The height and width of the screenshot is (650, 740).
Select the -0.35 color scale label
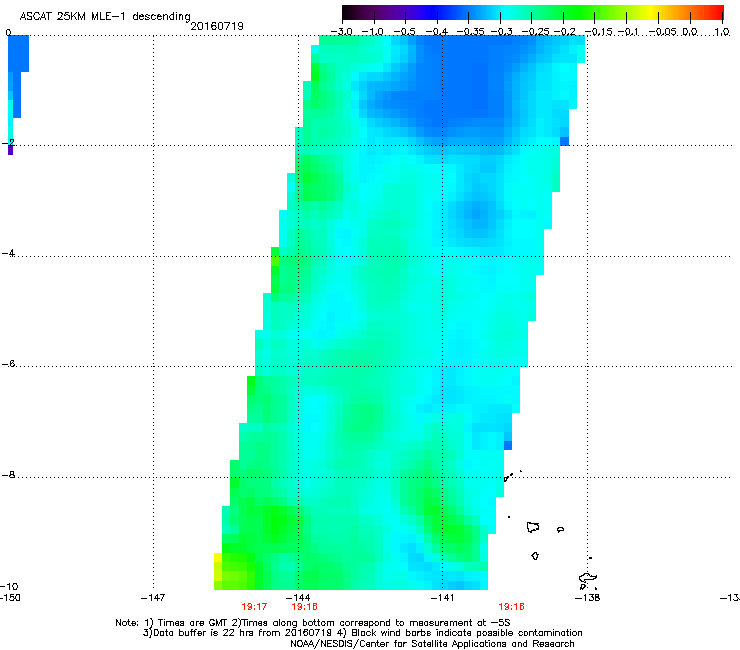(470, 32)
